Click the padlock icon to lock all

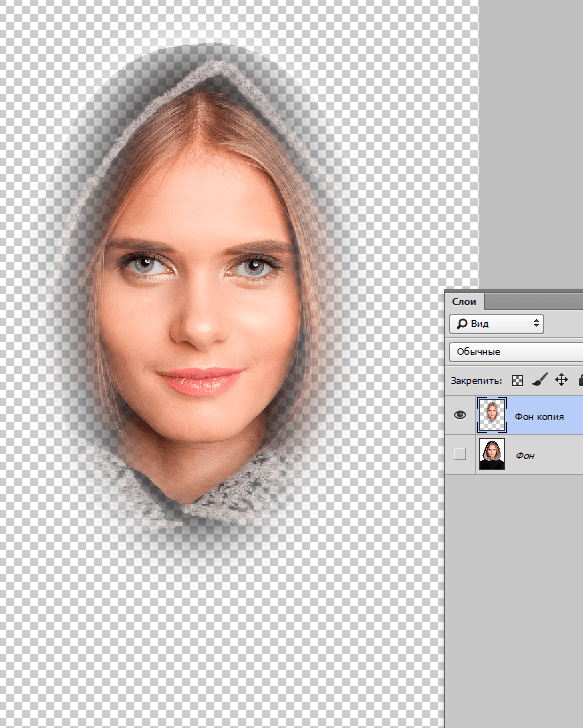tap(580, 380)
